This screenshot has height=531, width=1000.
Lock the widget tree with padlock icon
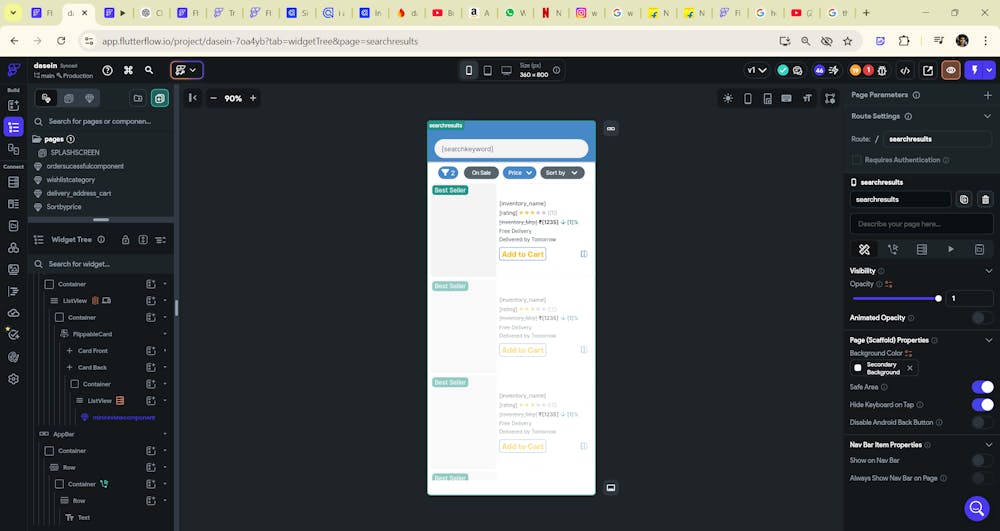(126, 240)
